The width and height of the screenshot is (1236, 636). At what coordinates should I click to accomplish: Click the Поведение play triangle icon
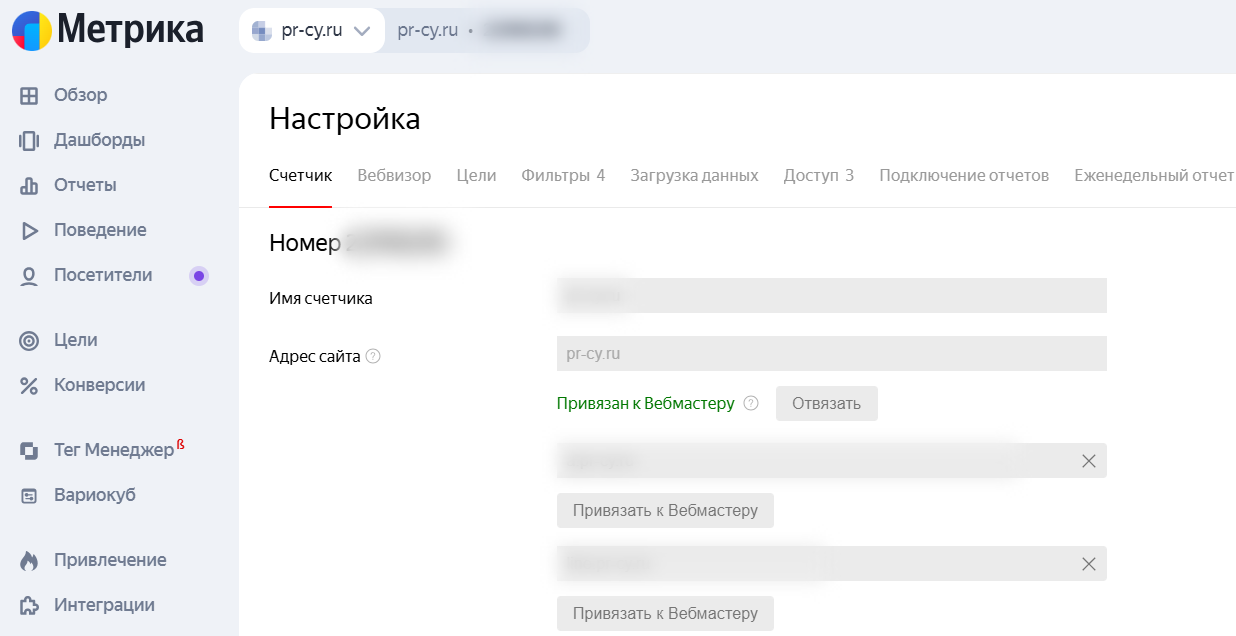point(29,231)
